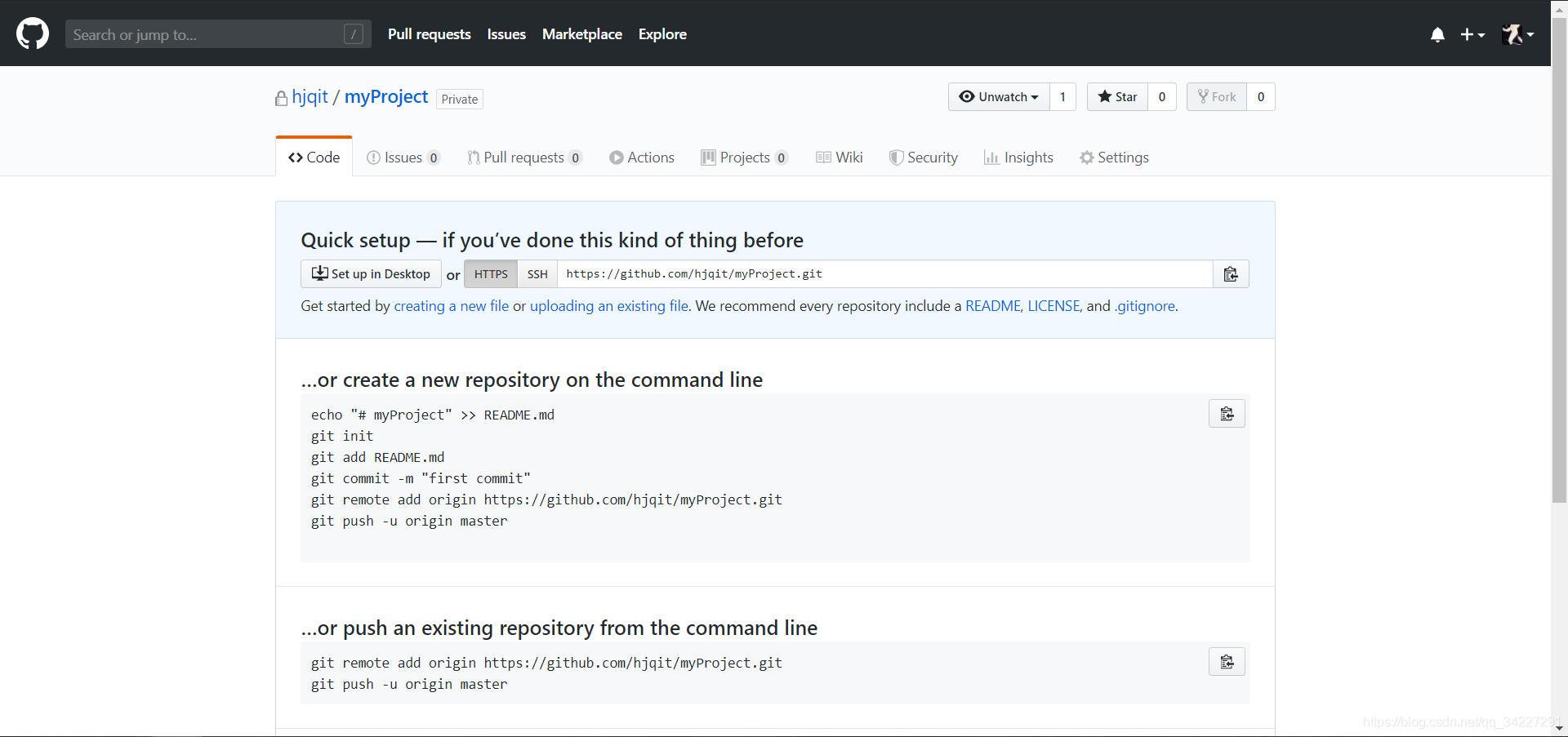This screenshot has width=1568, height=737.
Task: Open the Projects tab
Action: [x=744, y=158]
